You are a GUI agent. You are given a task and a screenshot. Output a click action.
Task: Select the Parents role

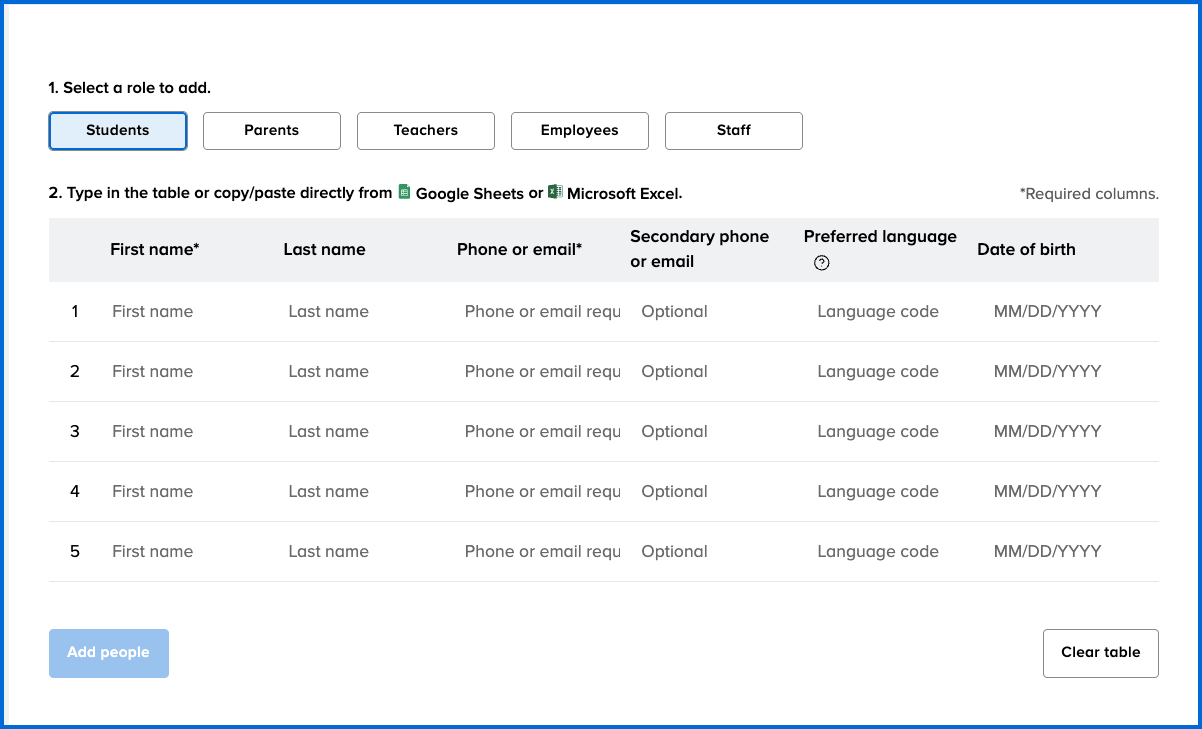pos(272,130)
